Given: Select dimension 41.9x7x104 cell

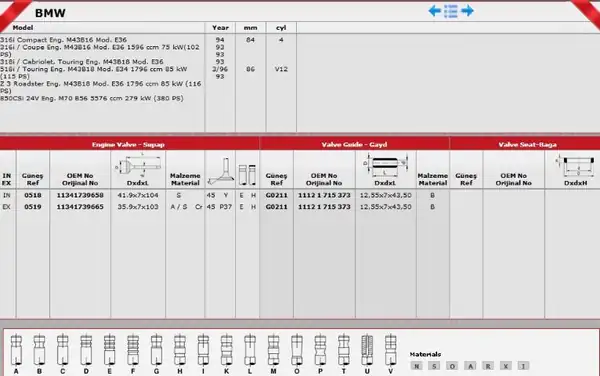Looking at the screenshot, I should (138, 195).
